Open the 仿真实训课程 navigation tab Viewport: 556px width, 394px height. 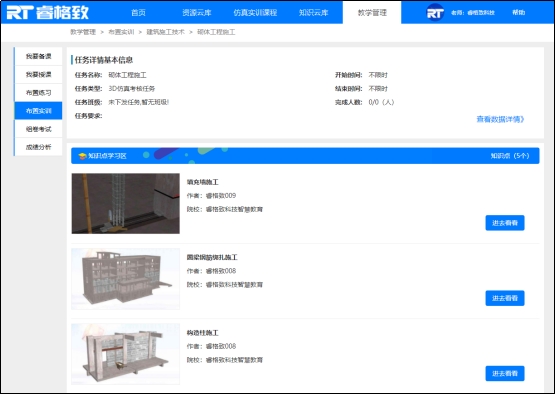255,12
